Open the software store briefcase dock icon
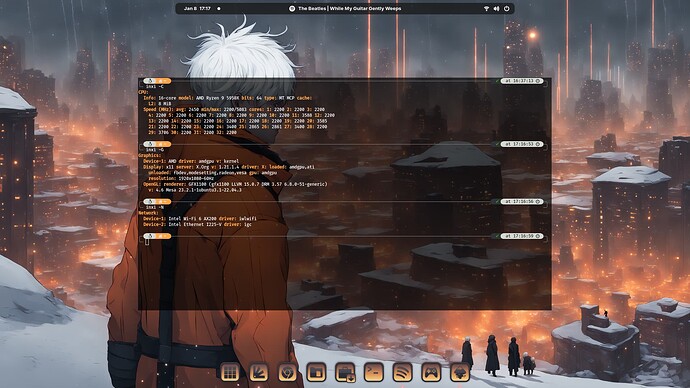Screen dimensions: 690x388 pos(345,373)
